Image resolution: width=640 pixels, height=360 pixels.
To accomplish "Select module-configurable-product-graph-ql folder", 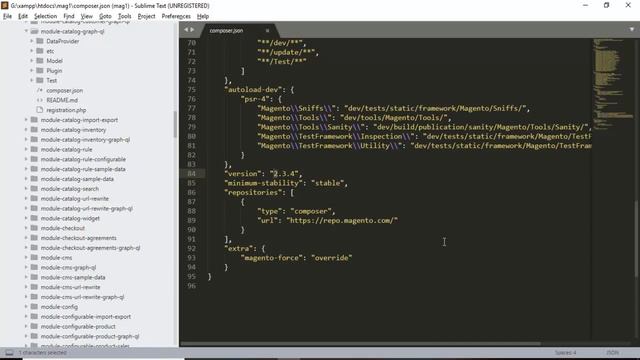I will point(90,336).
